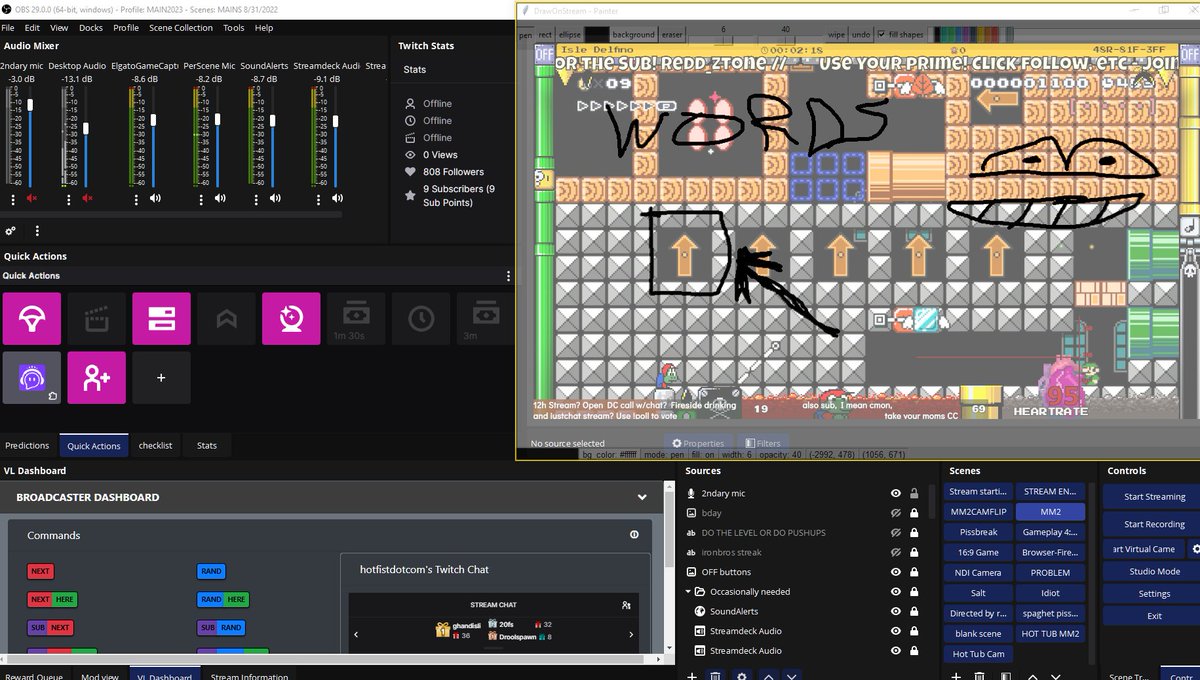Hide the 2ndary mic source
1200x680 pixels.
[x=896, y=493]
